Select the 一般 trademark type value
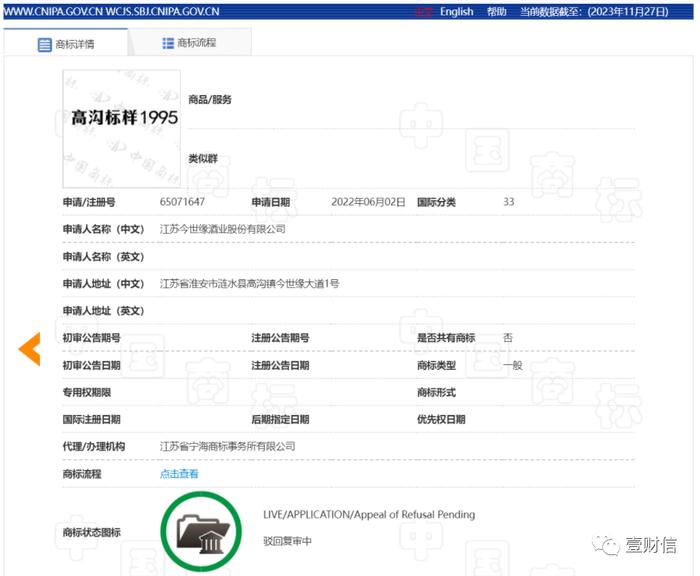 pos(512,365)
